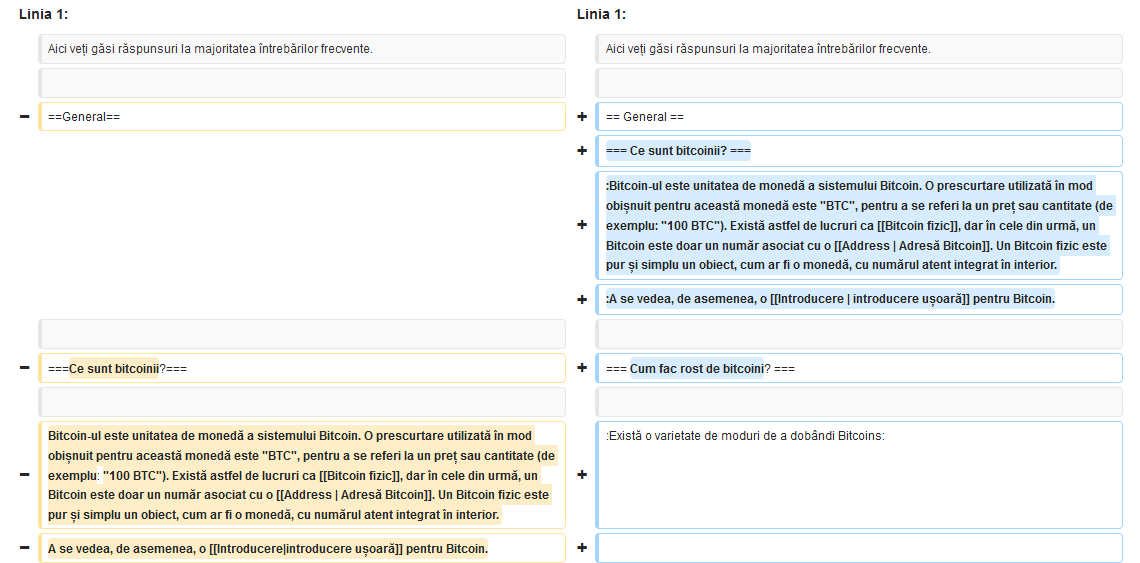Click highlighted Ce sunt bitcoinii text on left
The height and width of the screenshot is (563, 1140).
pyautogui.click(x=113, y=369)
